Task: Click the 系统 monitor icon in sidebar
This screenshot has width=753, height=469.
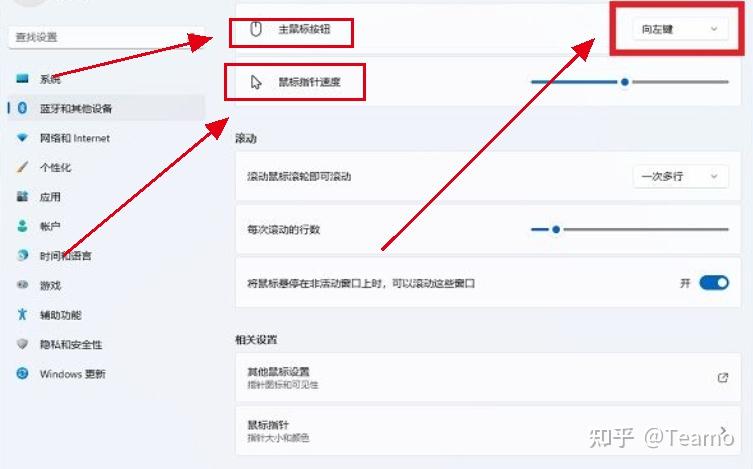Action: [22, 78]
